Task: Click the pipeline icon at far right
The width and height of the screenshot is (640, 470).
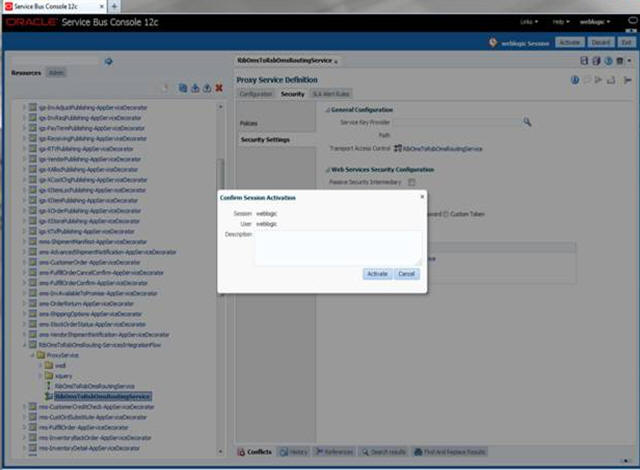Action: coord(627,80)
